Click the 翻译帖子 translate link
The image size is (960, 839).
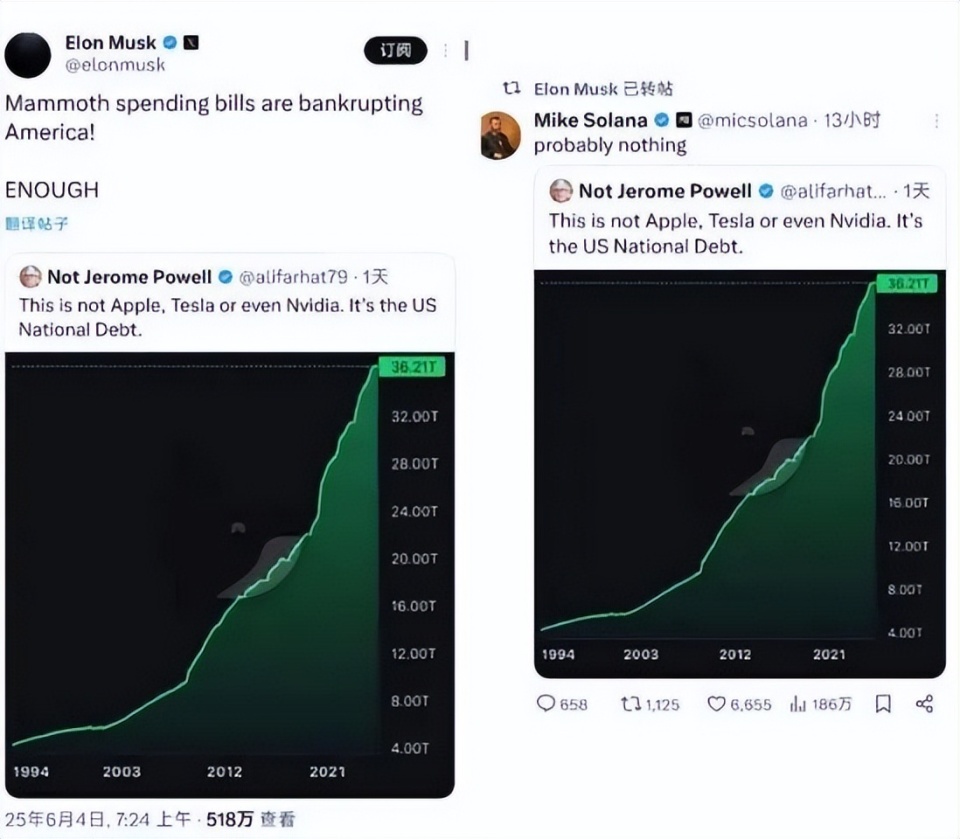click(37, 224)
